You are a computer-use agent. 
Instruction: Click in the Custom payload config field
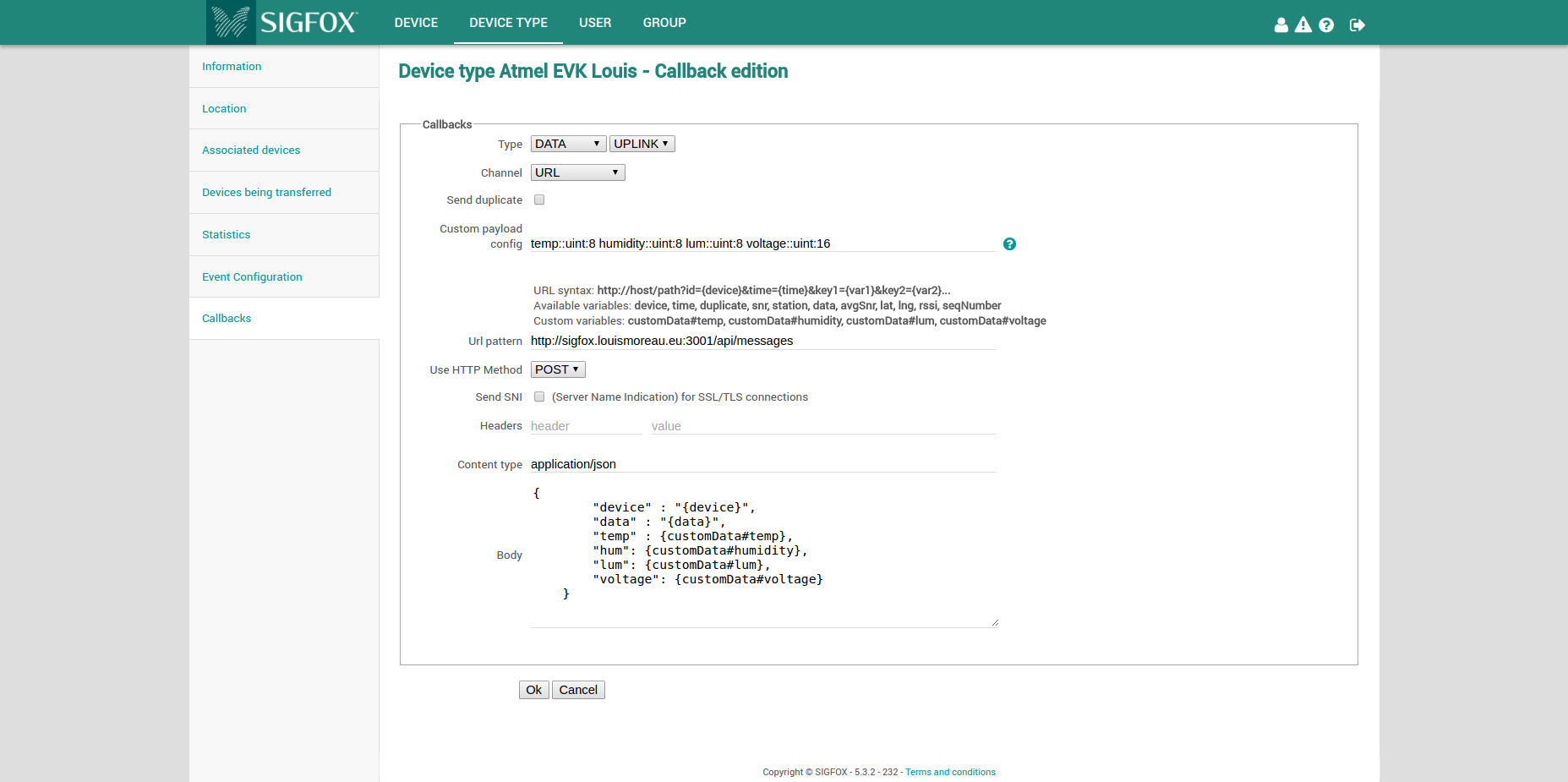pos(762,243)
